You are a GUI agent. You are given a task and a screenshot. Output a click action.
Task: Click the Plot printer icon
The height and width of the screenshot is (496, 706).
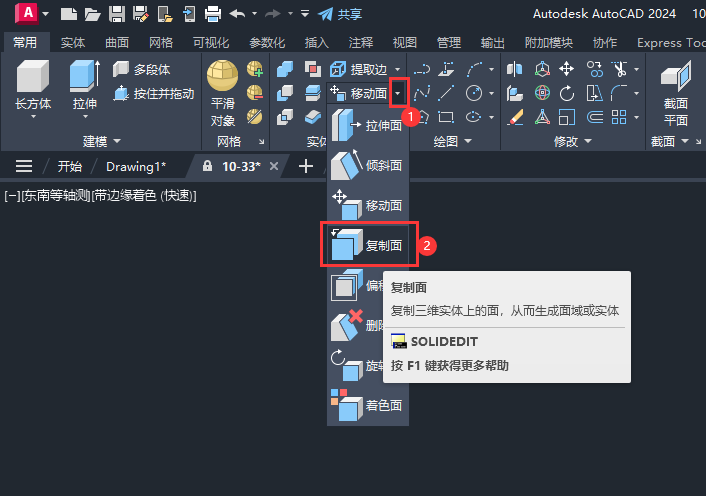coord(213,14)
